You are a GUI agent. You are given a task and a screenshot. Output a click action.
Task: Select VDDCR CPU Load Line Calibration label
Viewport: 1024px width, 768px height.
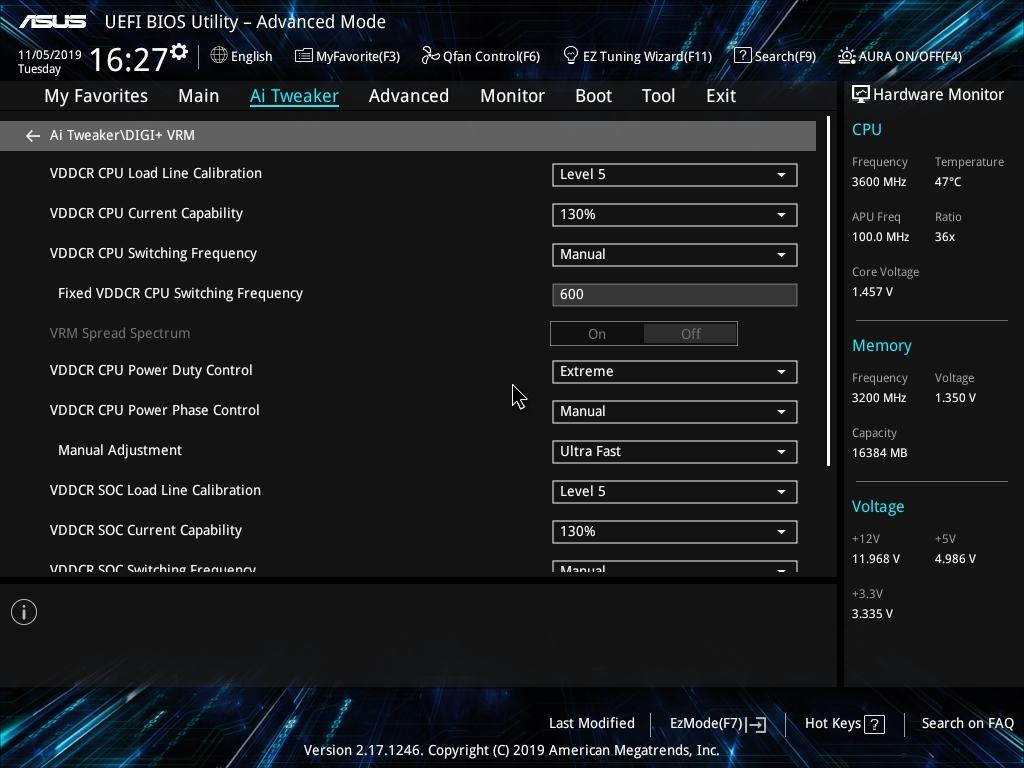click(155, 173)
